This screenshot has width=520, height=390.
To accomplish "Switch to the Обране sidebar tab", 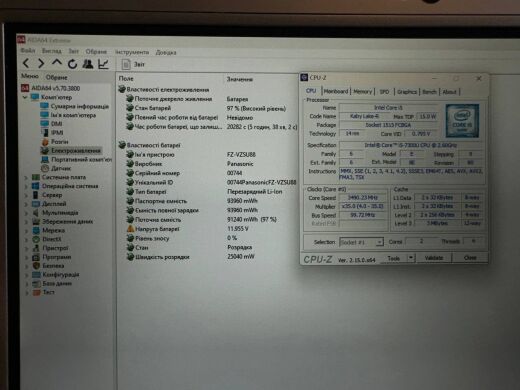I will pos(56,77).
